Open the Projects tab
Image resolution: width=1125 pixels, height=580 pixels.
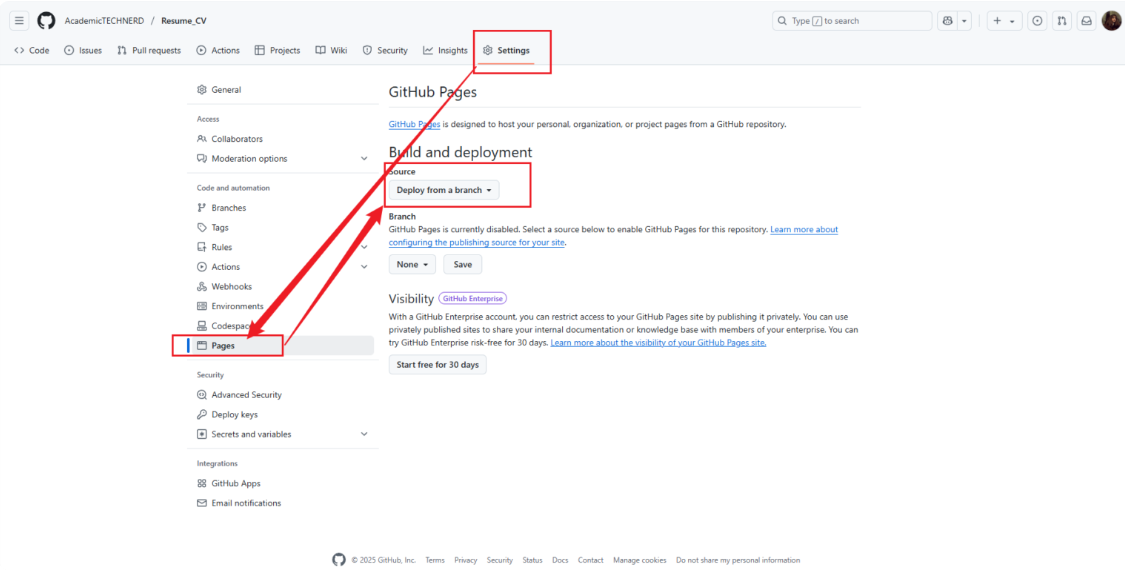click(x=278, y=50)
